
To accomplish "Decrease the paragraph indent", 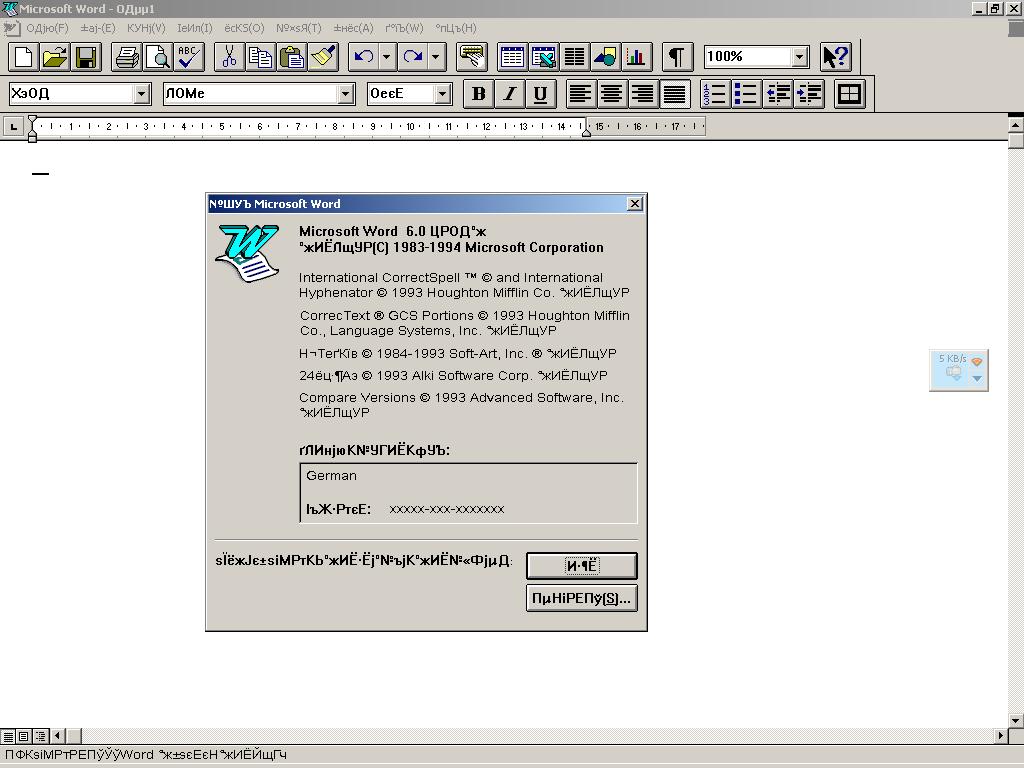I will pos(777,94).
